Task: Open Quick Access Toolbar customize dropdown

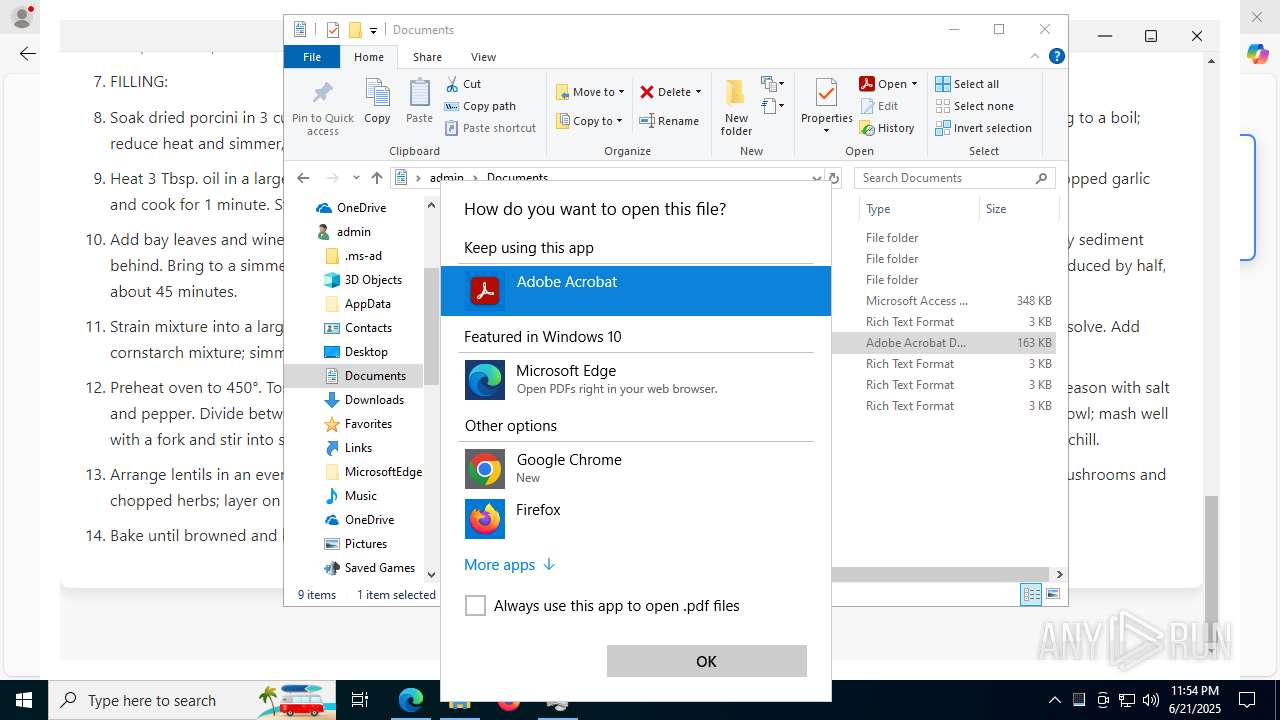Action: (373, 30)
